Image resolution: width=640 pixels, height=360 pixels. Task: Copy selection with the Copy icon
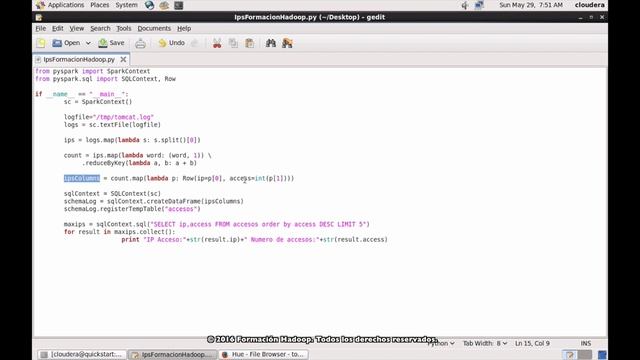click(x=233, y=43)
